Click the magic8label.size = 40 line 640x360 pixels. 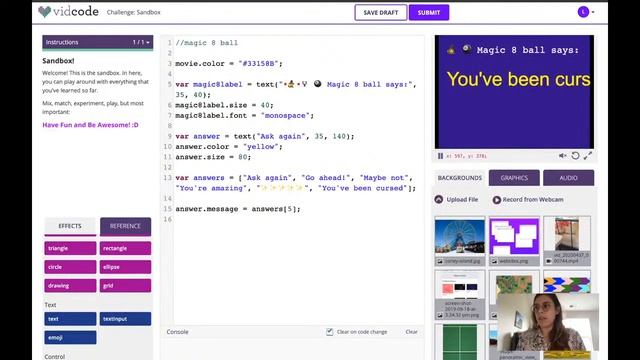[224, 105]
